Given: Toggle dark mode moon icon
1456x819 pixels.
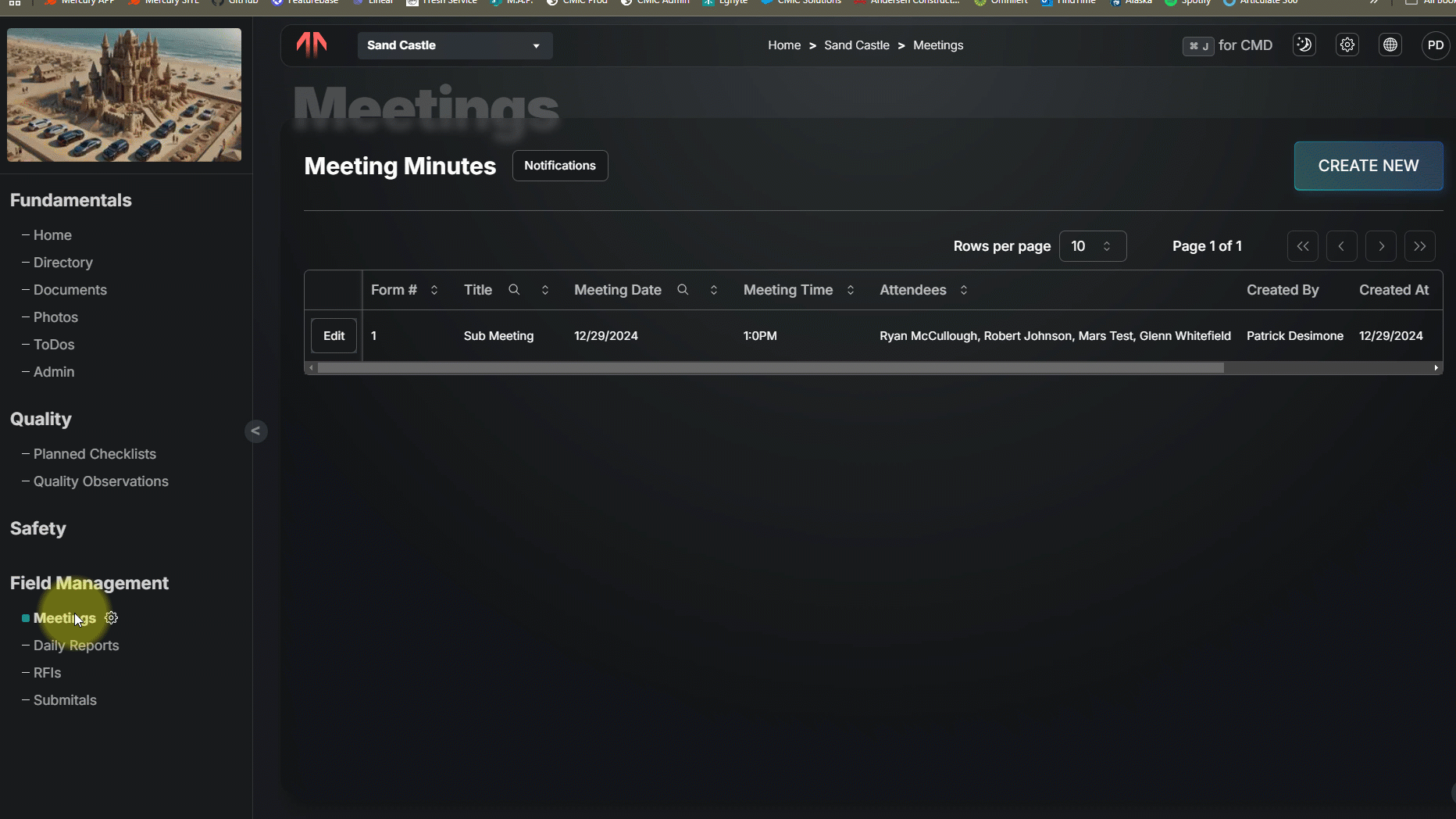Looking at the screenshot, I should click(1304, 45).
